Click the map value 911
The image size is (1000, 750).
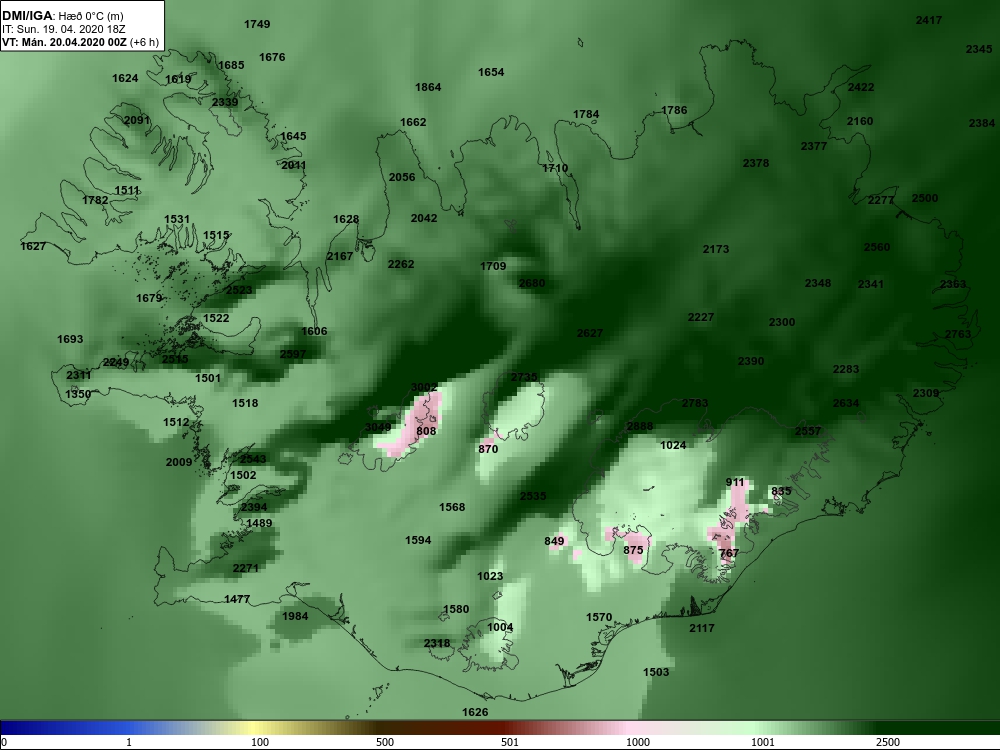coord(735,482)
